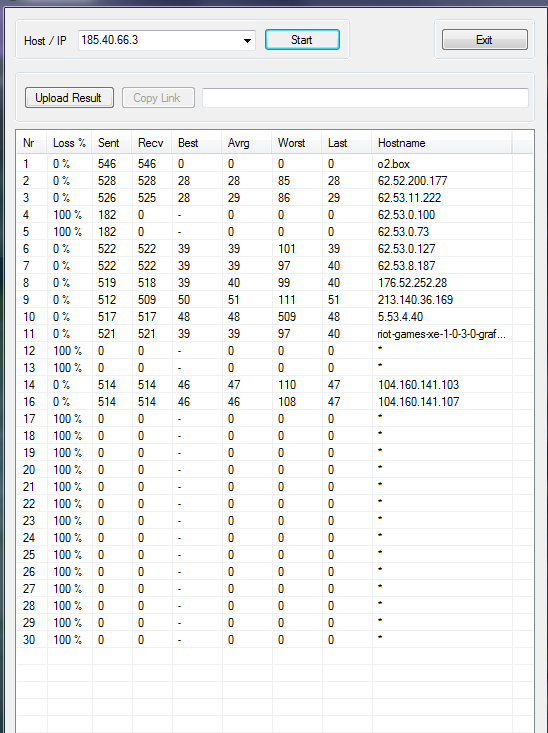Sort by the Worst column header

coord(297,143)
